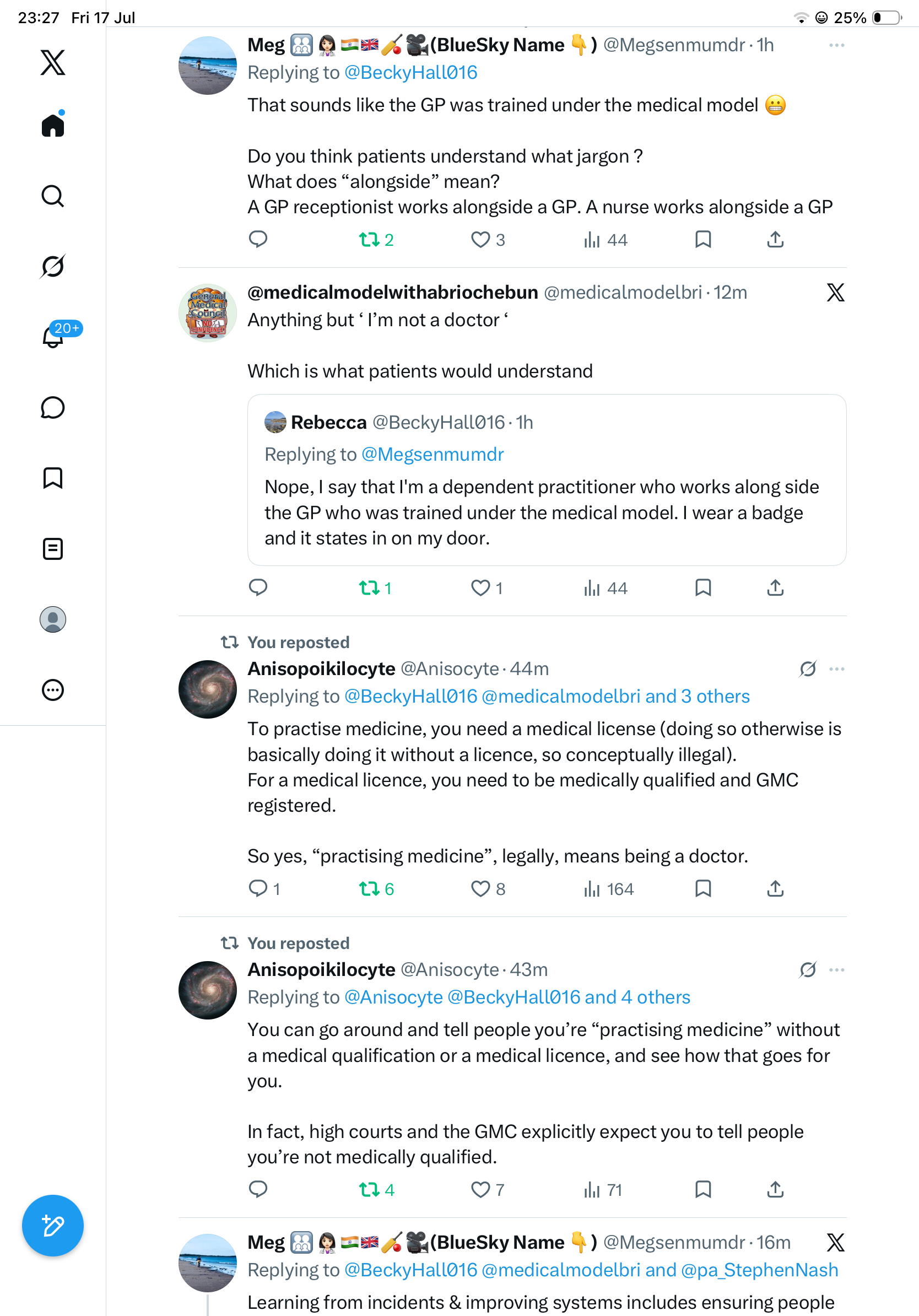This screenshot has width=919, height=1316.
Task: Open the profile avatar in sidebar
Action: [53, 619]
